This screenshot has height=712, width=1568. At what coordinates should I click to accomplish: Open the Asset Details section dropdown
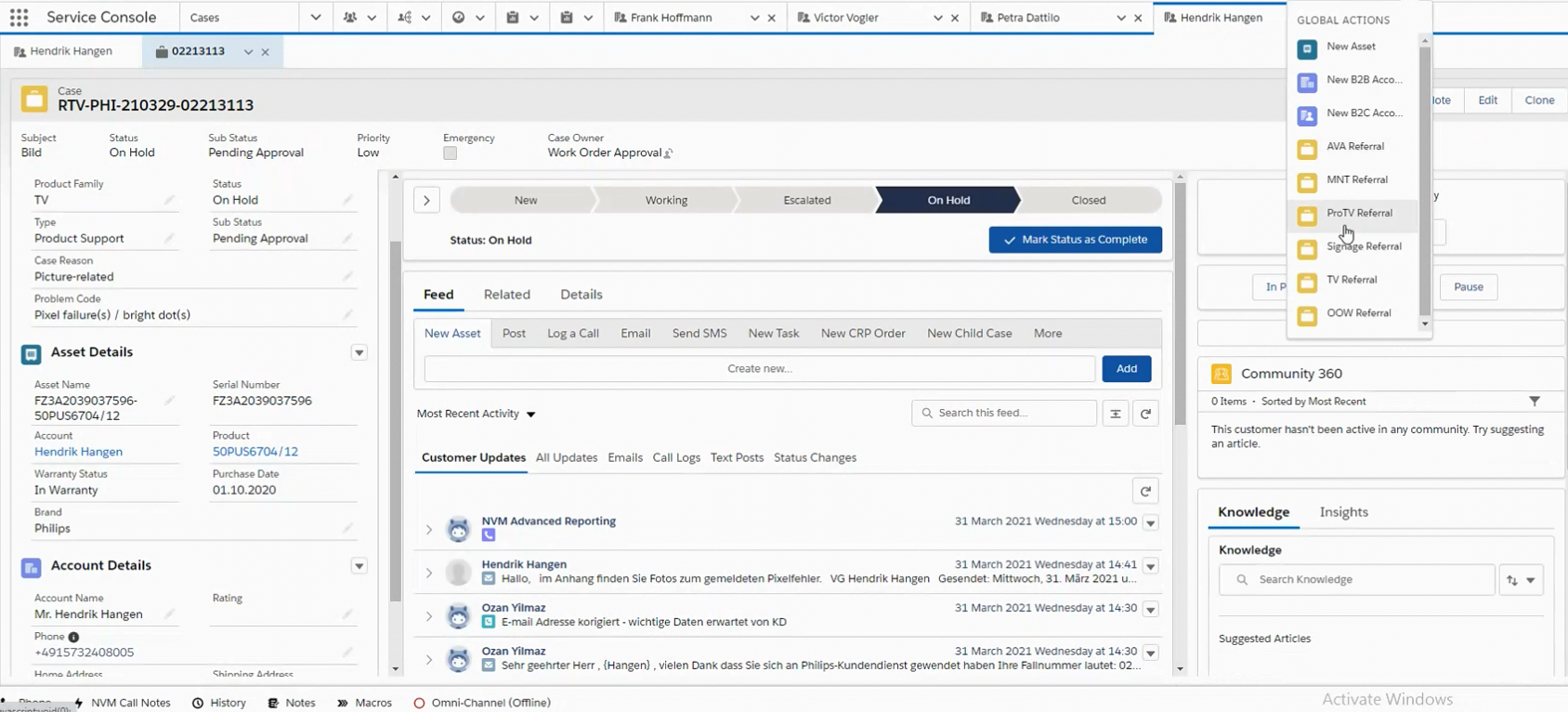tap(359, 352)
